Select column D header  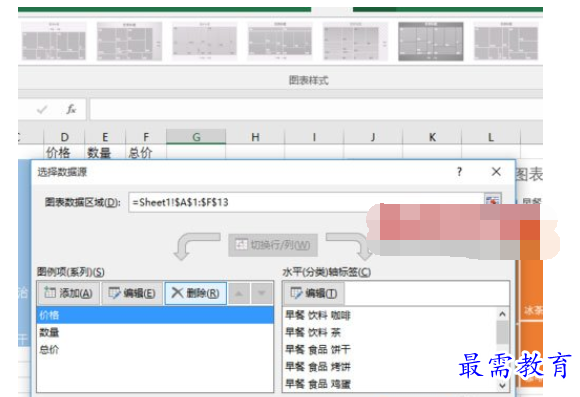[x=64, y=137]
